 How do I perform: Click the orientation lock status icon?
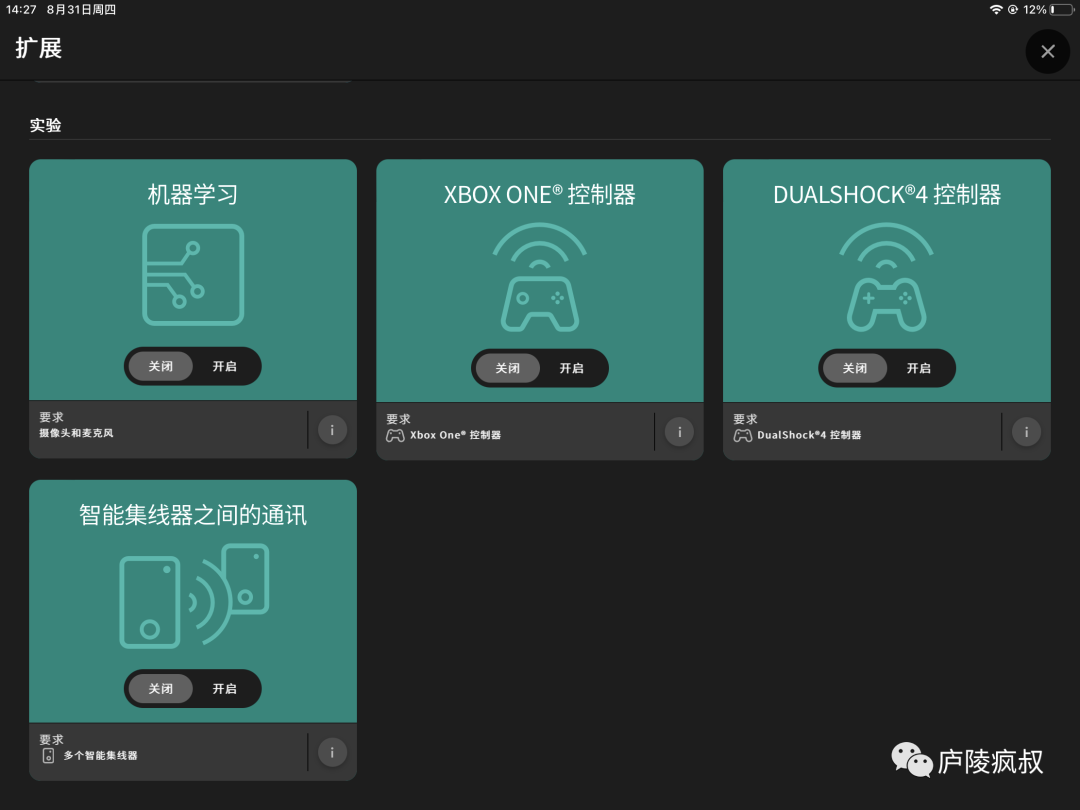pos(1012,10)
